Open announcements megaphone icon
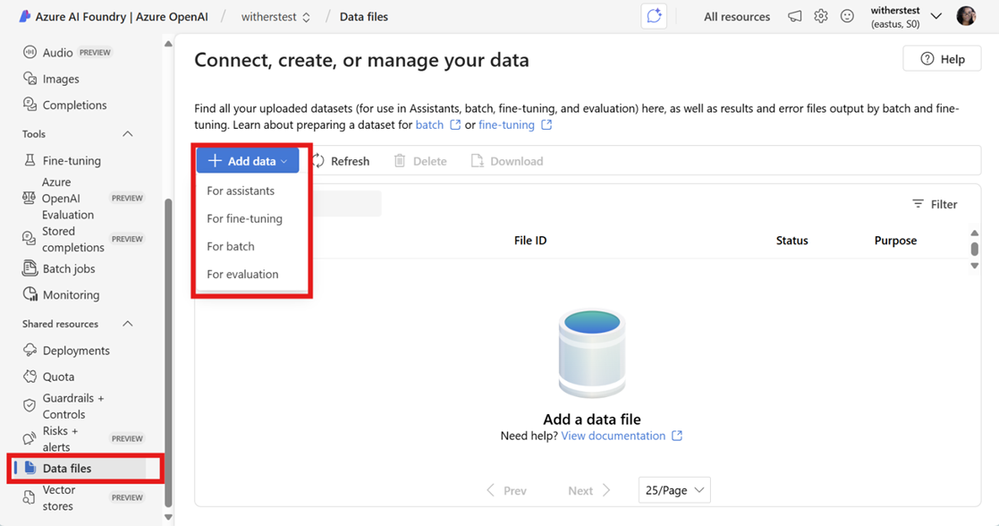Image resolution: width=999 pixels, height=526 pixels. pyautogui.click(x=794, y=17)
